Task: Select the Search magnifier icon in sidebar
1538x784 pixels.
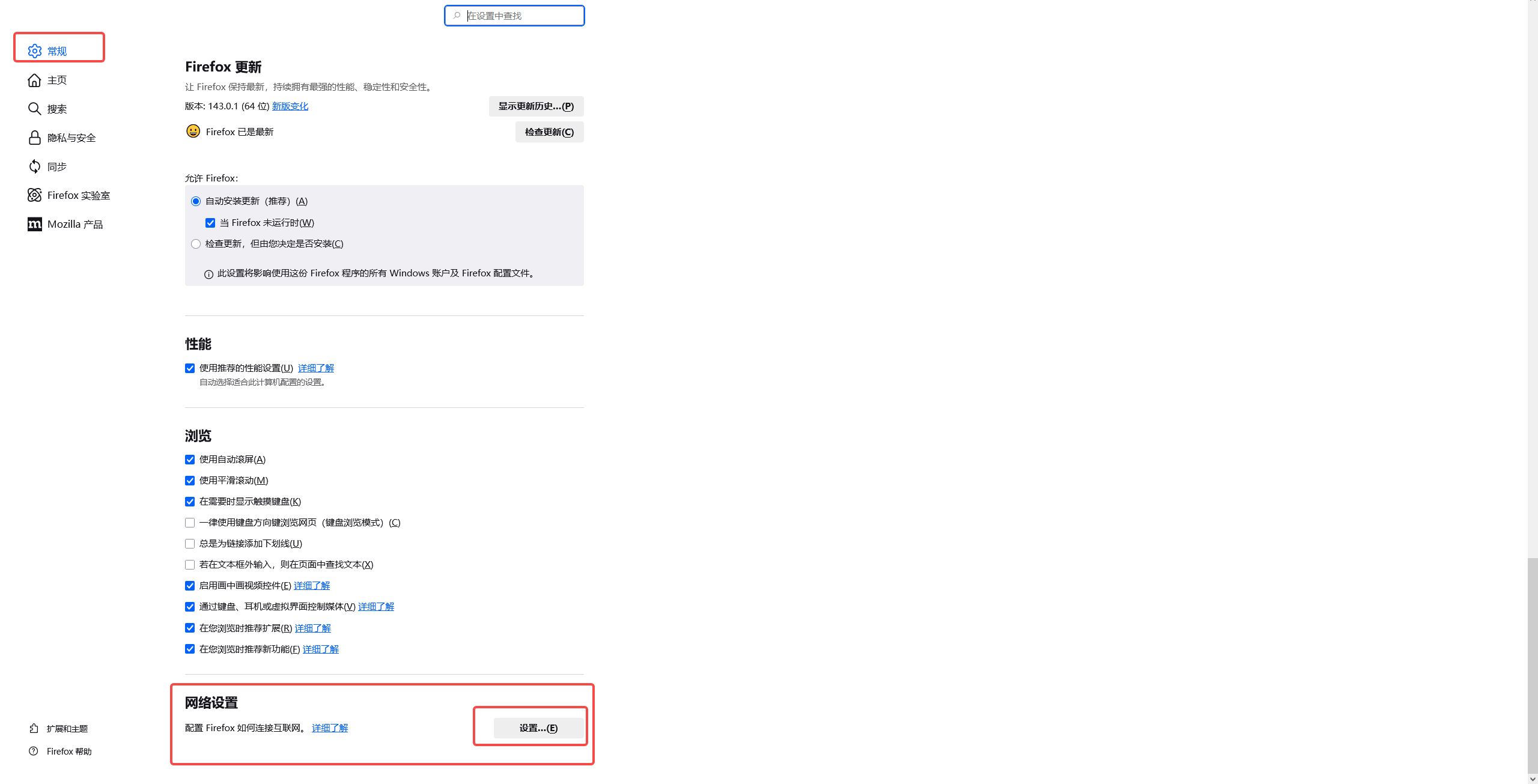Action: pyautogui.click(x=35, y=109)
